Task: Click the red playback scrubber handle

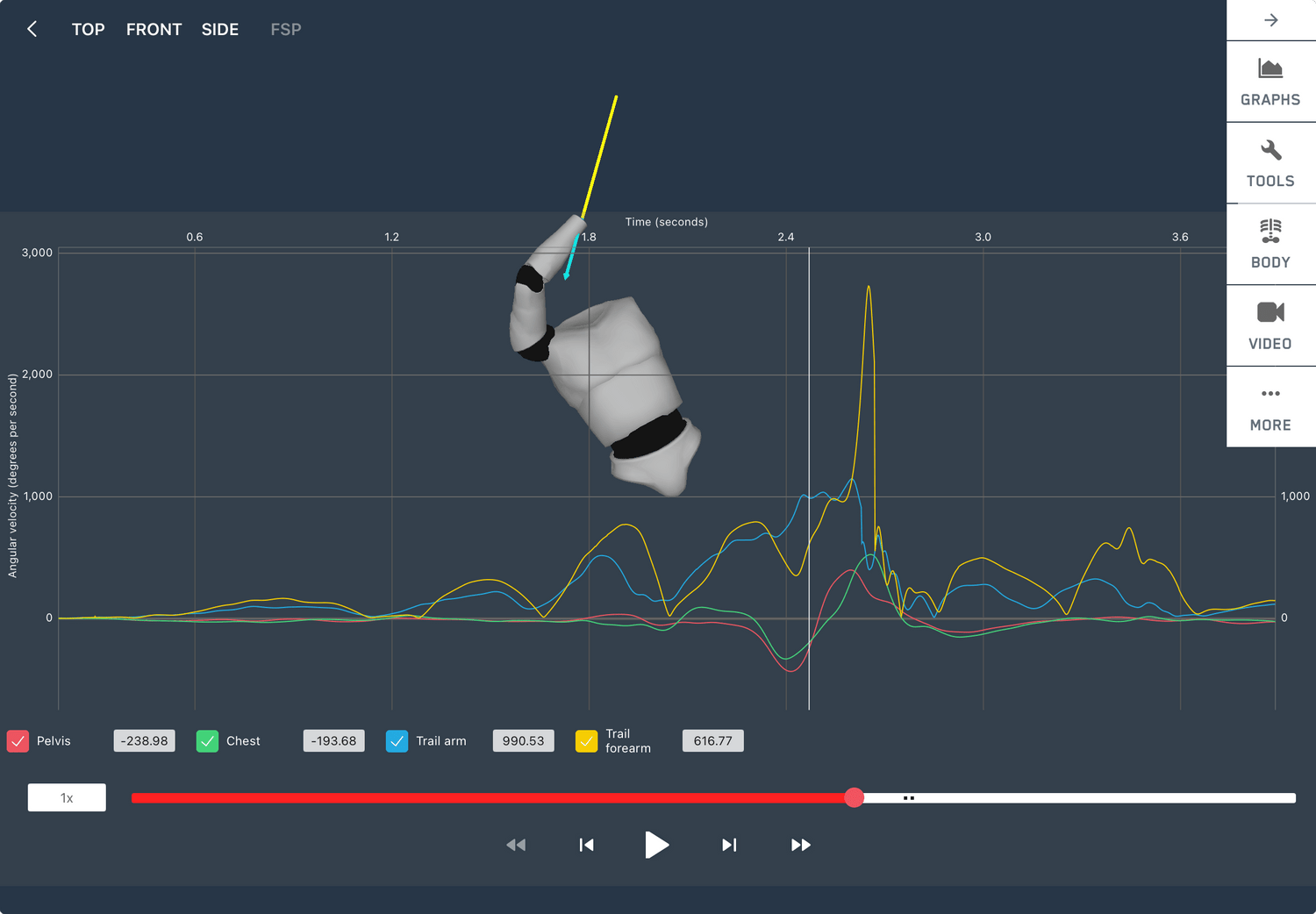Action: pyautogui.click(x=854, y=797)
